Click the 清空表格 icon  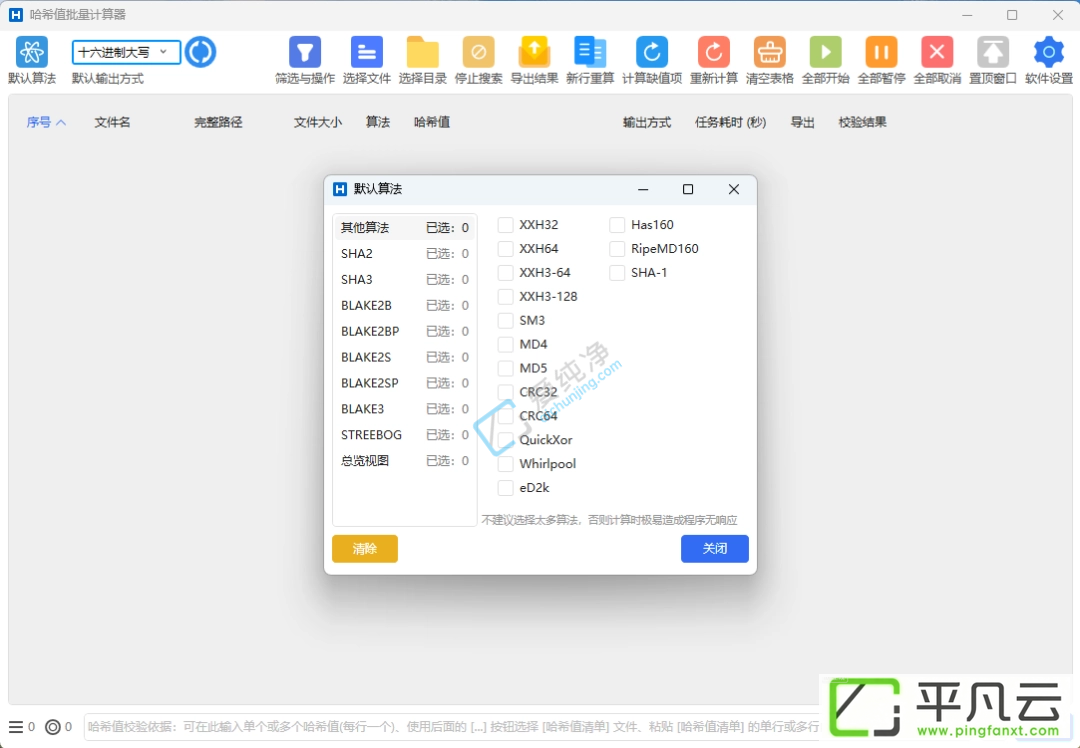769,52
